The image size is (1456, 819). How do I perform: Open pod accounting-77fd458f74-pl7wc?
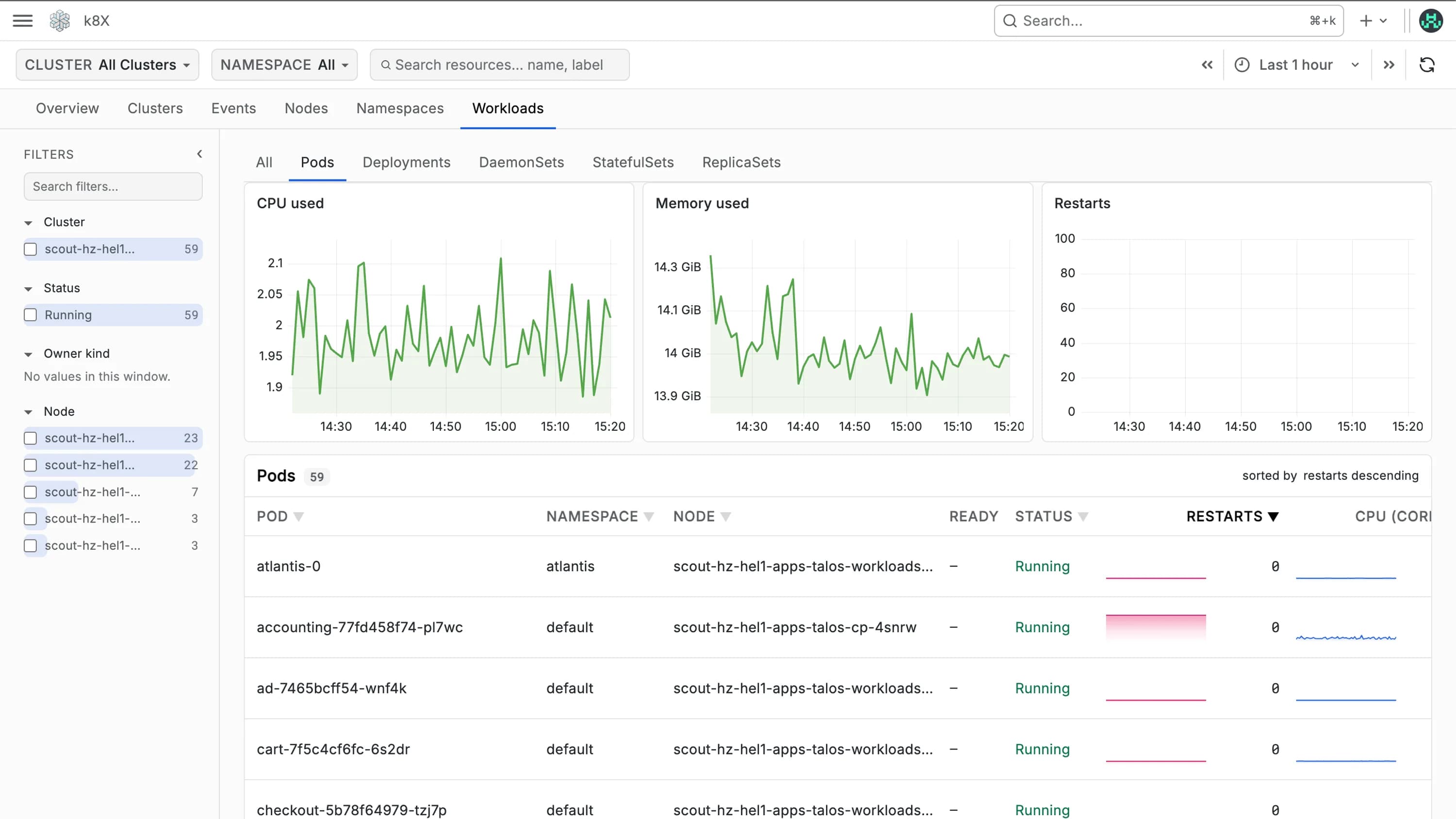(360, 627)
